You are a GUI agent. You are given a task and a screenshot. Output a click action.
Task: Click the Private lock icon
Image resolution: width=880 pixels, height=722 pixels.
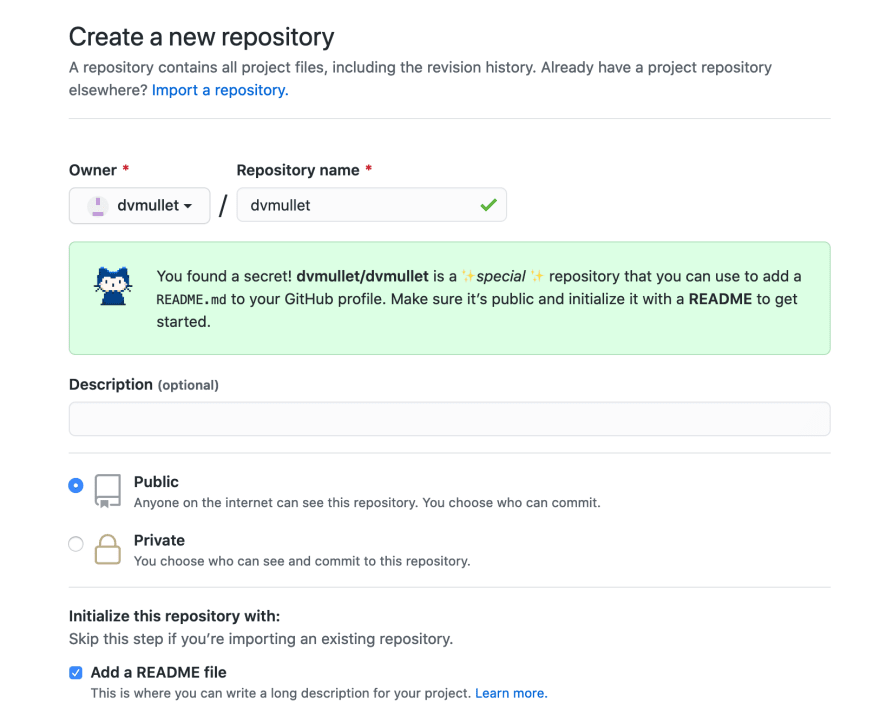[108, 549]
